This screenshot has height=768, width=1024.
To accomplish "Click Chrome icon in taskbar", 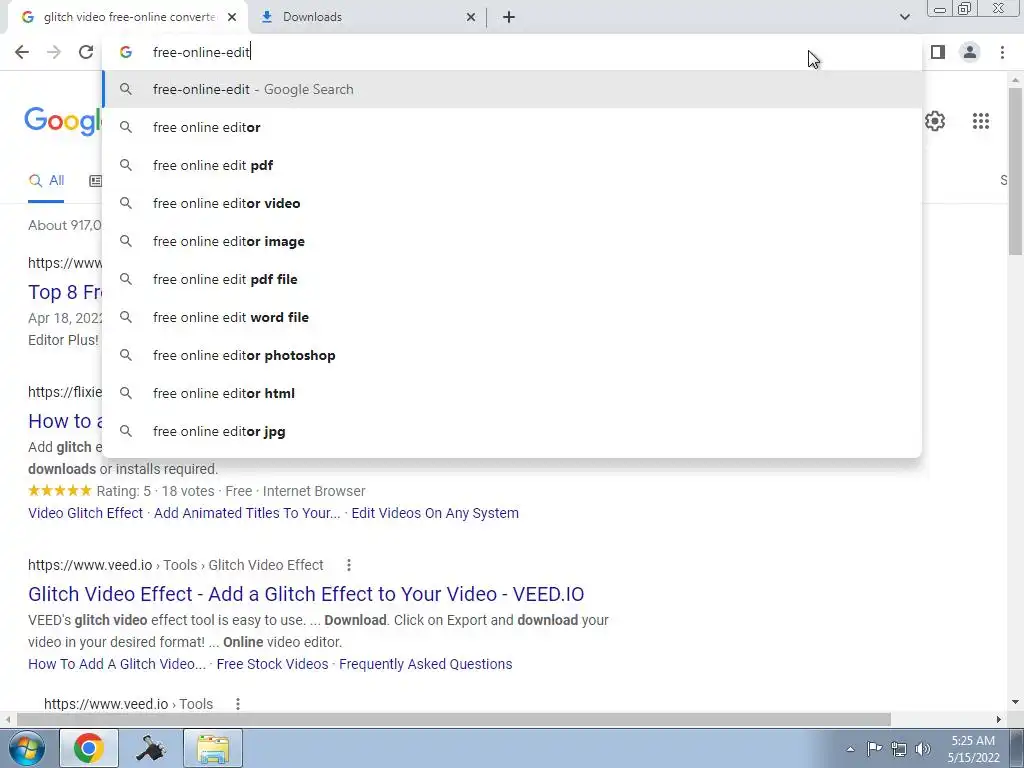I will (x=89, y=748).
